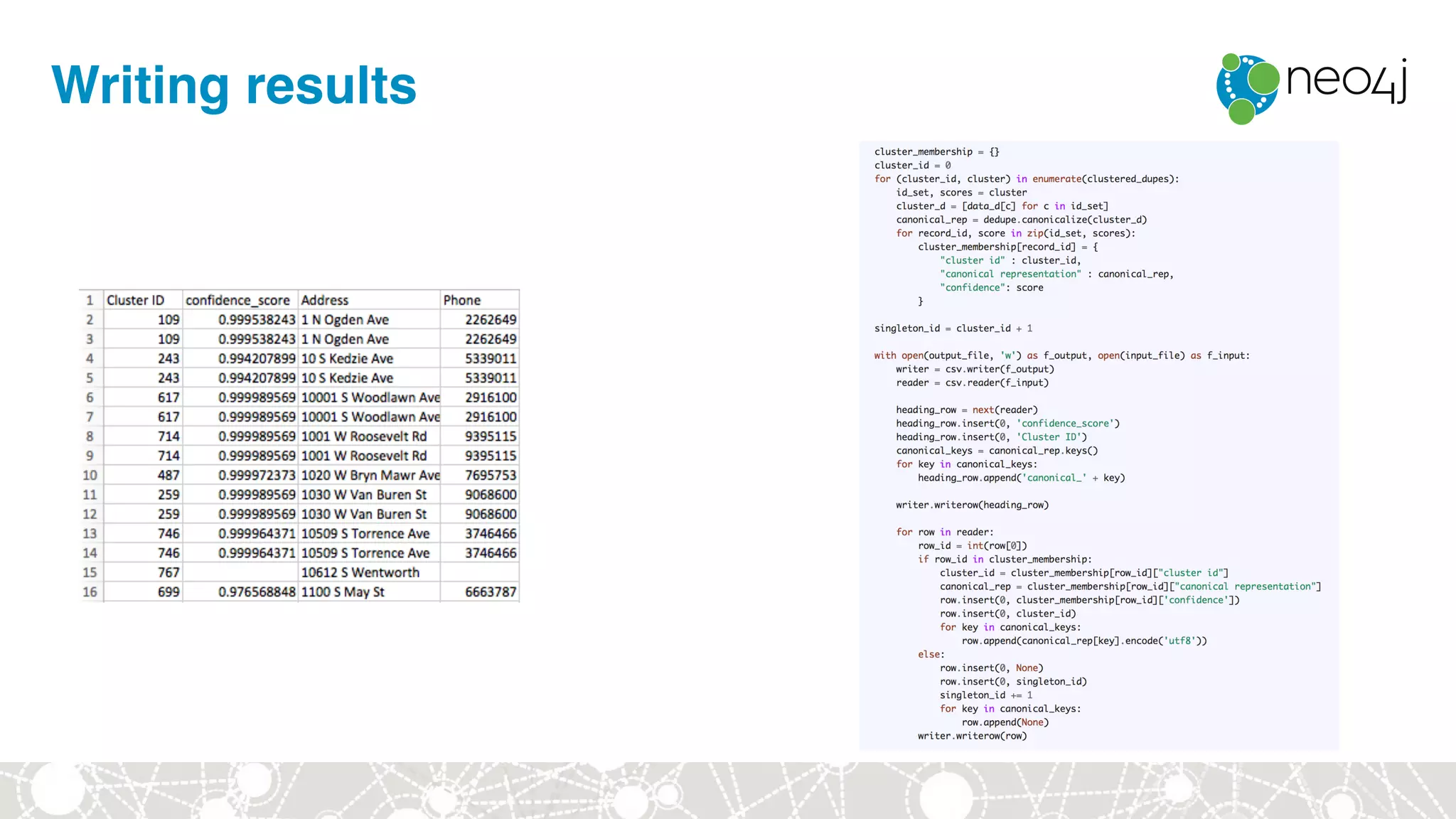Click the 'Cluster ID' column header

click(x=143, y=300)
